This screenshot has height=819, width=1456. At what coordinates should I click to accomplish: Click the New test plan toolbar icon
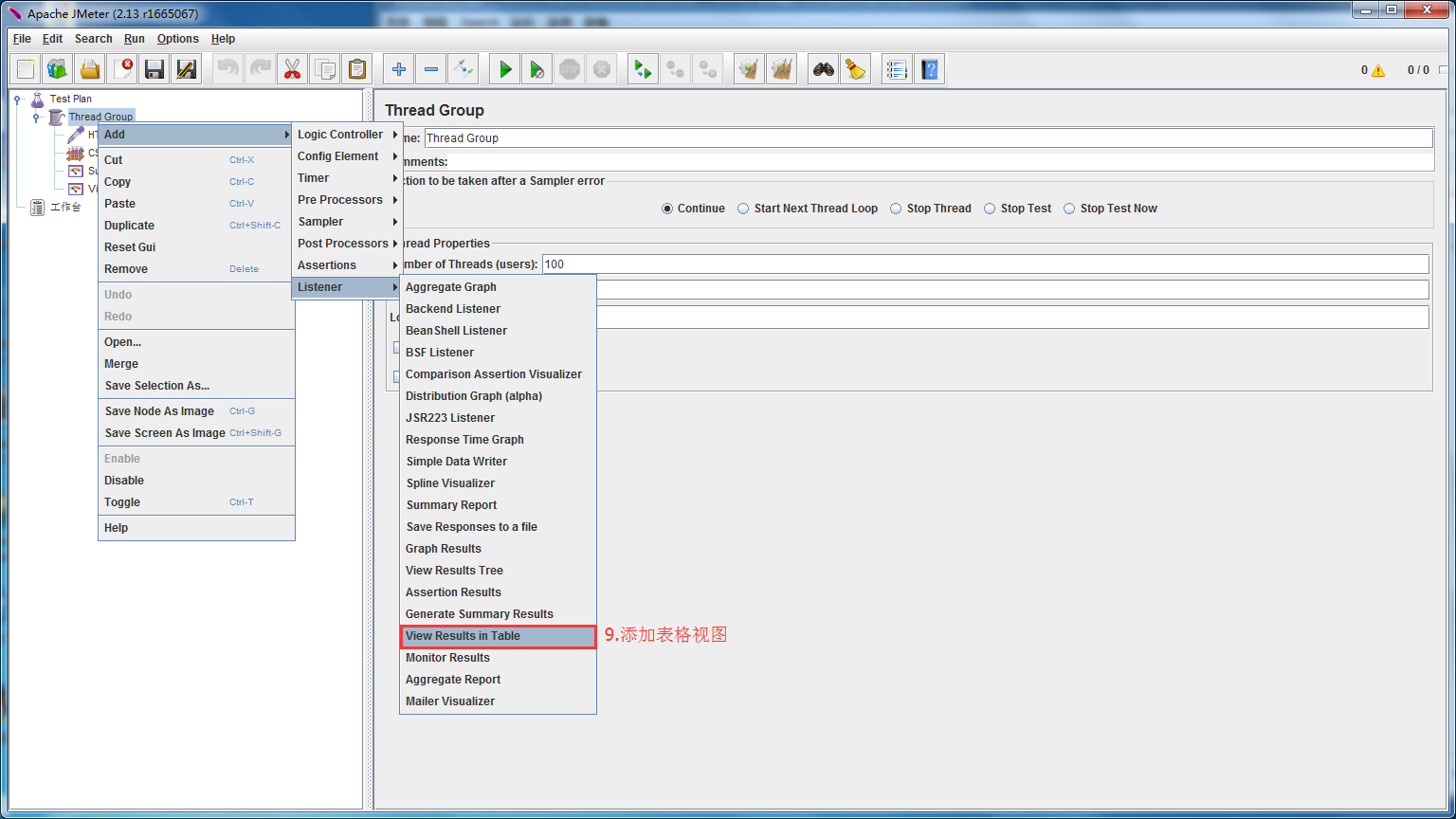(26, 69)
